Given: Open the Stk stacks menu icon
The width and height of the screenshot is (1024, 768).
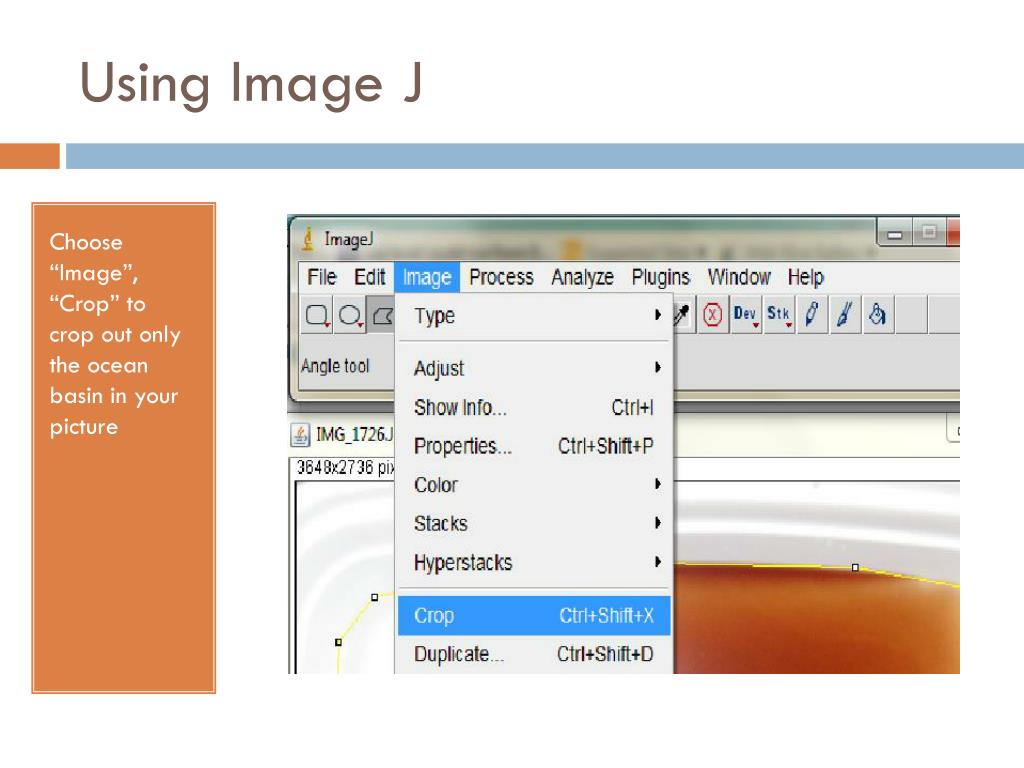Looking at the screenshot, I should (778, 315).
